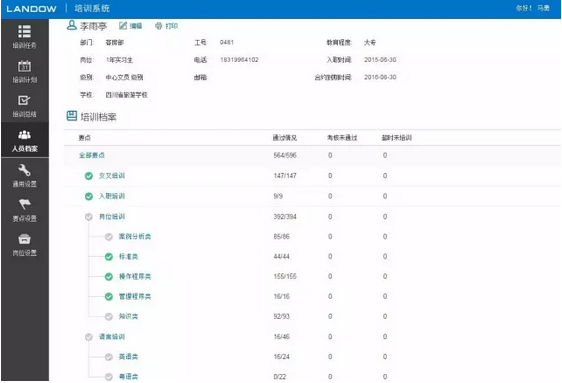Click the value 92/93

click(281, 317)
